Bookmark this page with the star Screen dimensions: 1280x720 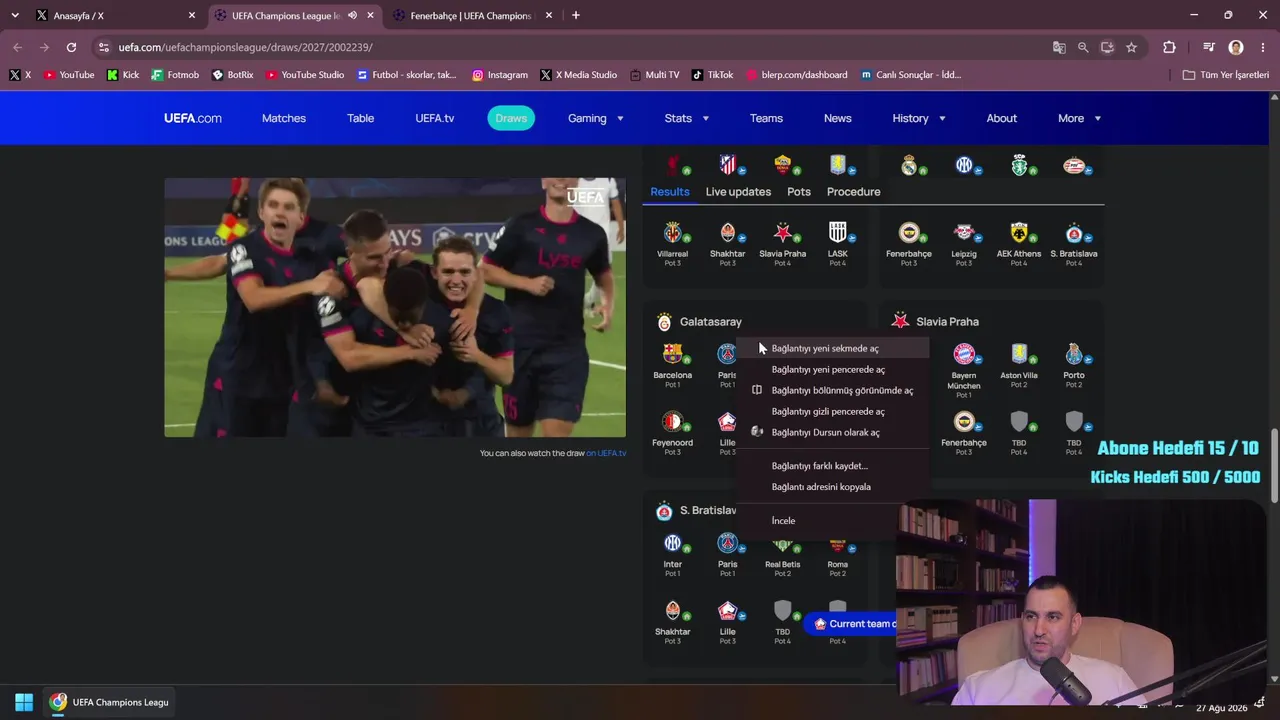(x=1131, y=47)
